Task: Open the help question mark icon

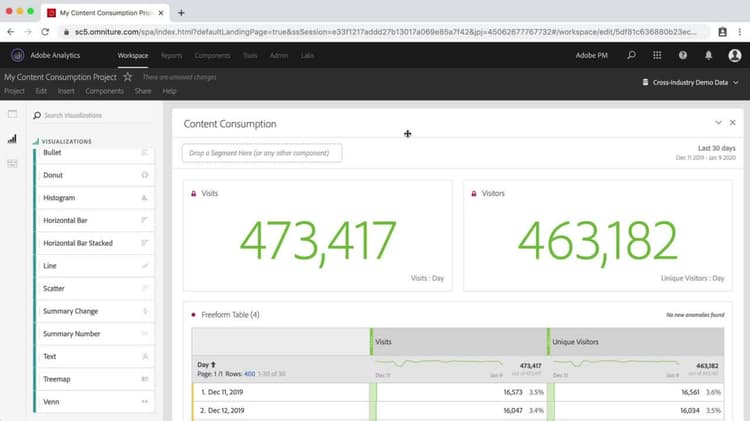Action: click(683, 55)
